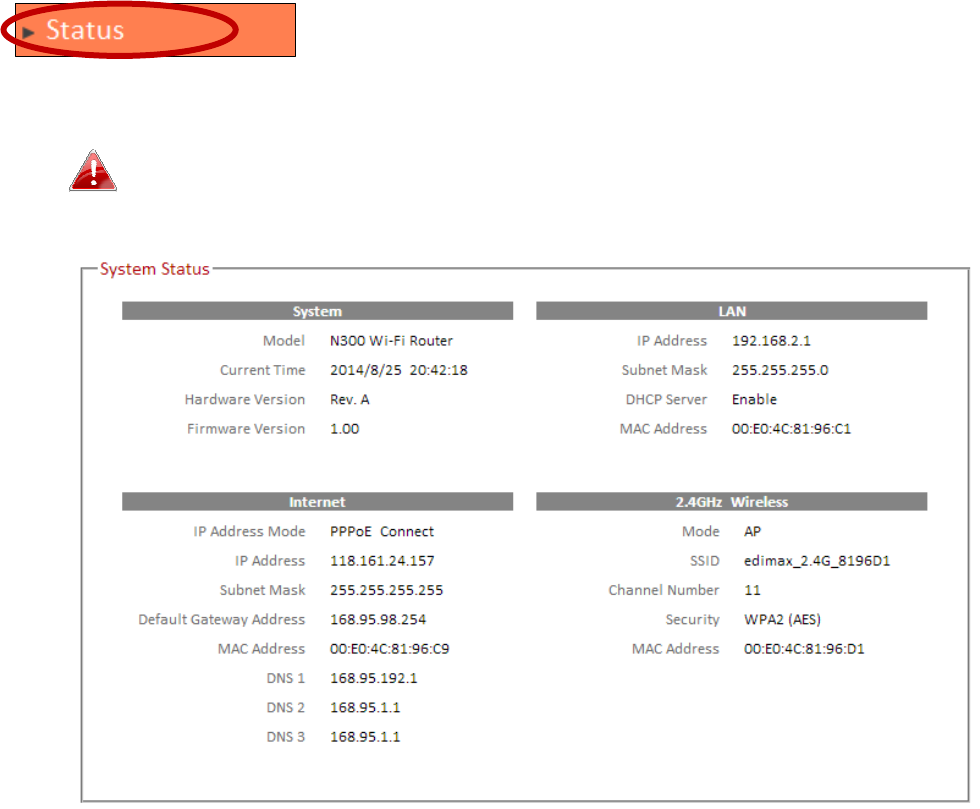Click SSID edimax_2.4G_8196D1

[817, 561]
